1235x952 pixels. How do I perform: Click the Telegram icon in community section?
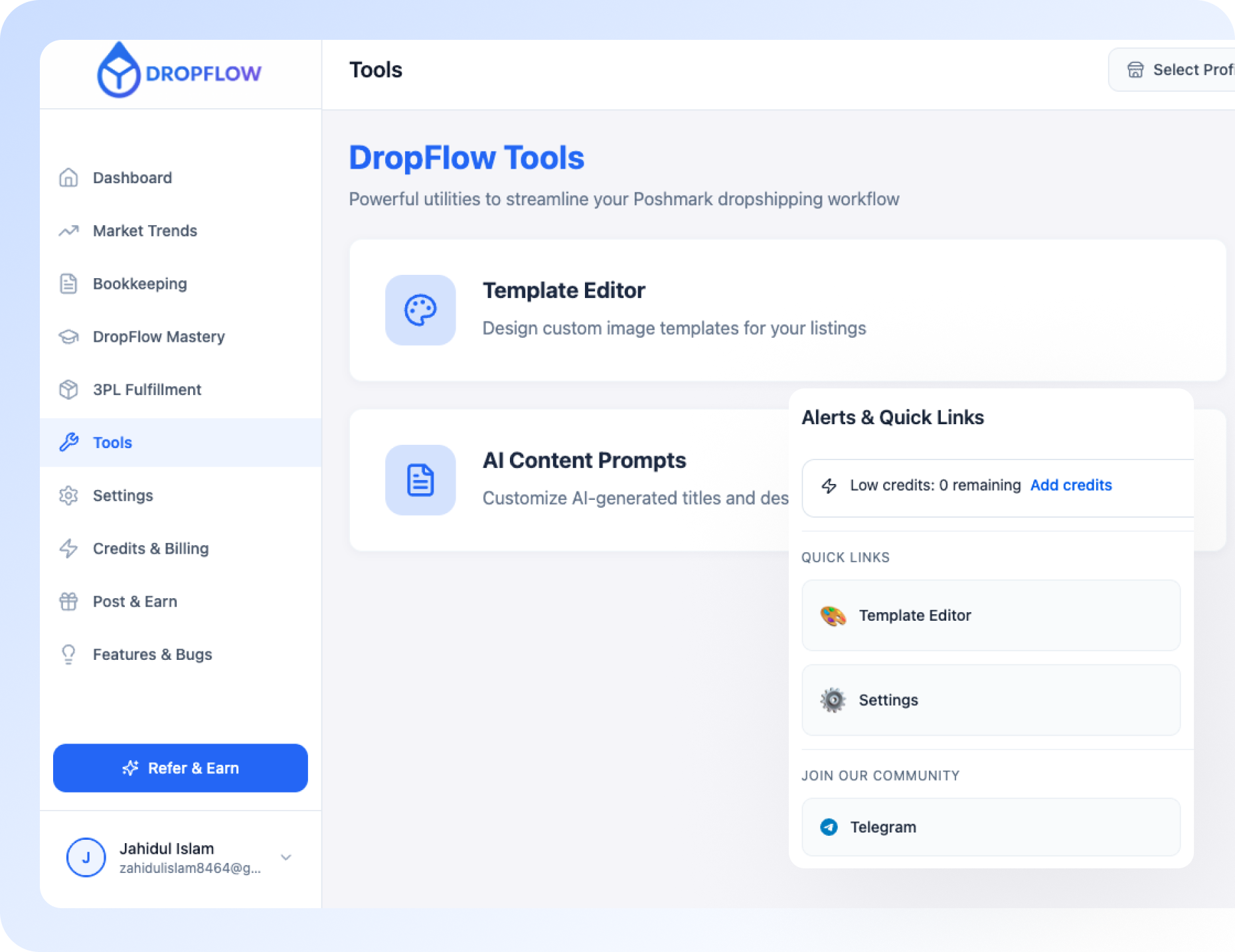point(829,827)
